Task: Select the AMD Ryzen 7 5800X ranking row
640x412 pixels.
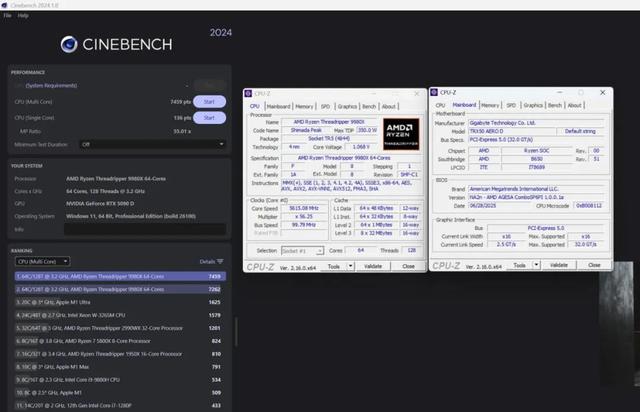Action: click(x=120, y=341)
